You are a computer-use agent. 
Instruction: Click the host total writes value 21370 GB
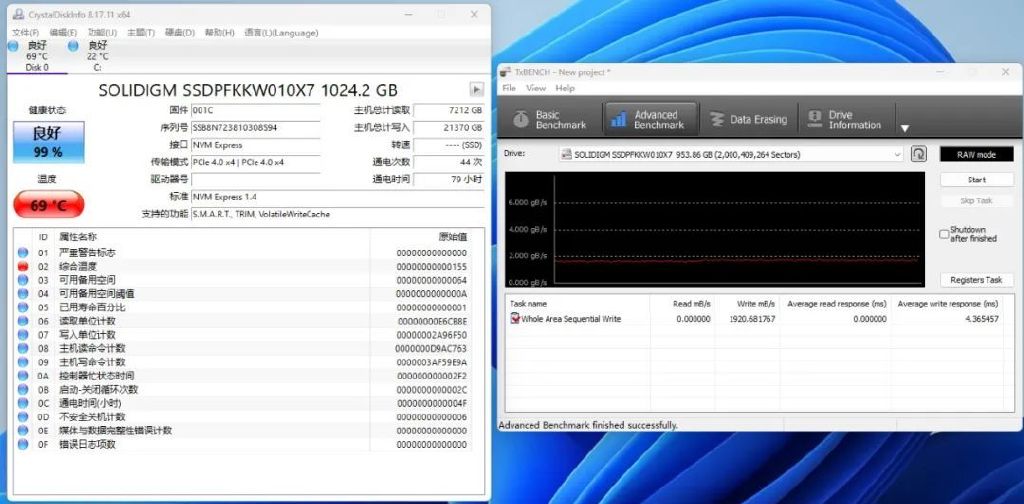(449, 128)
